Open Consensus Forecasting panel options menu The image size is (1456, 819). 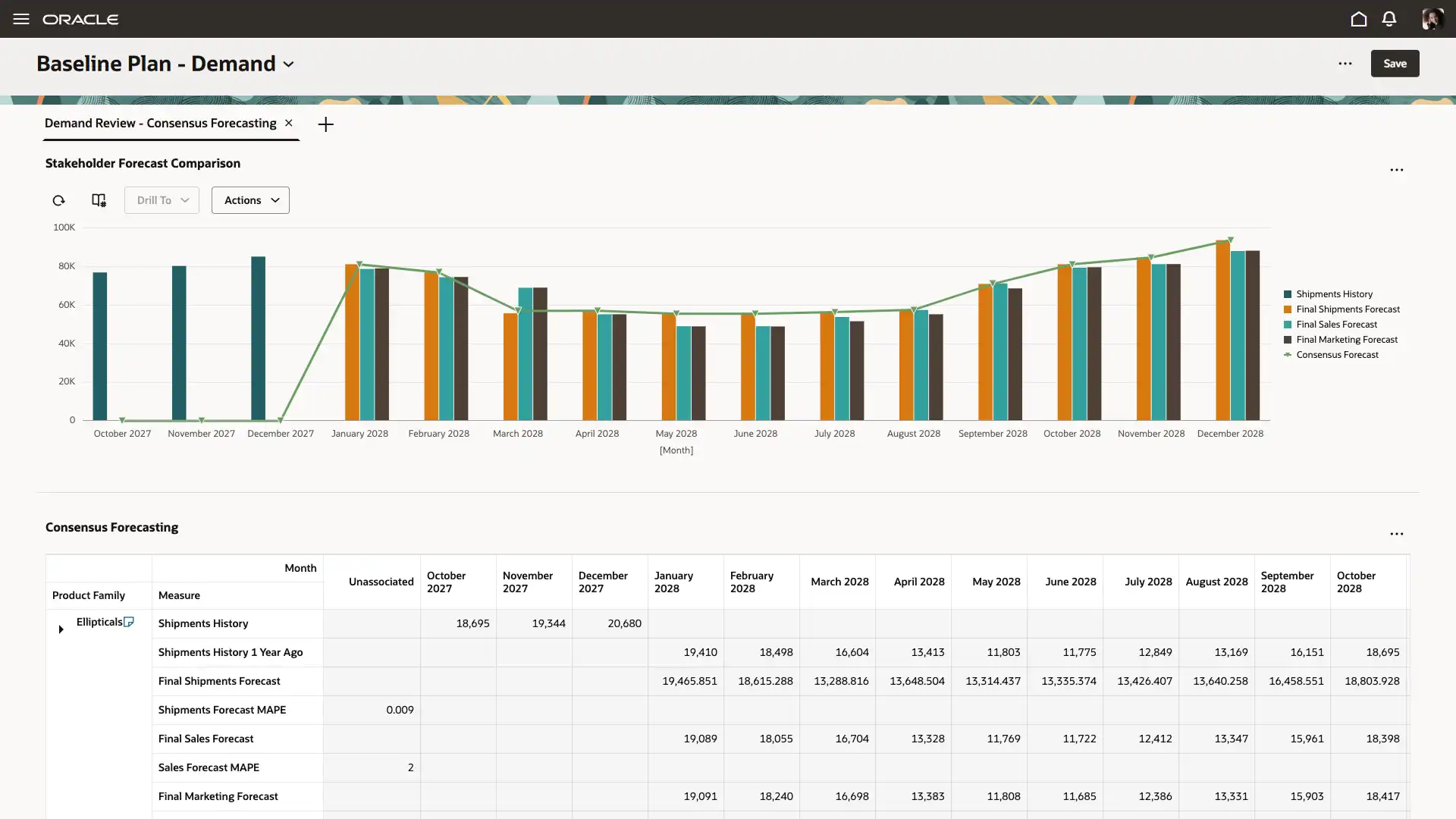pyautogui.click(x=1396, y=534)
